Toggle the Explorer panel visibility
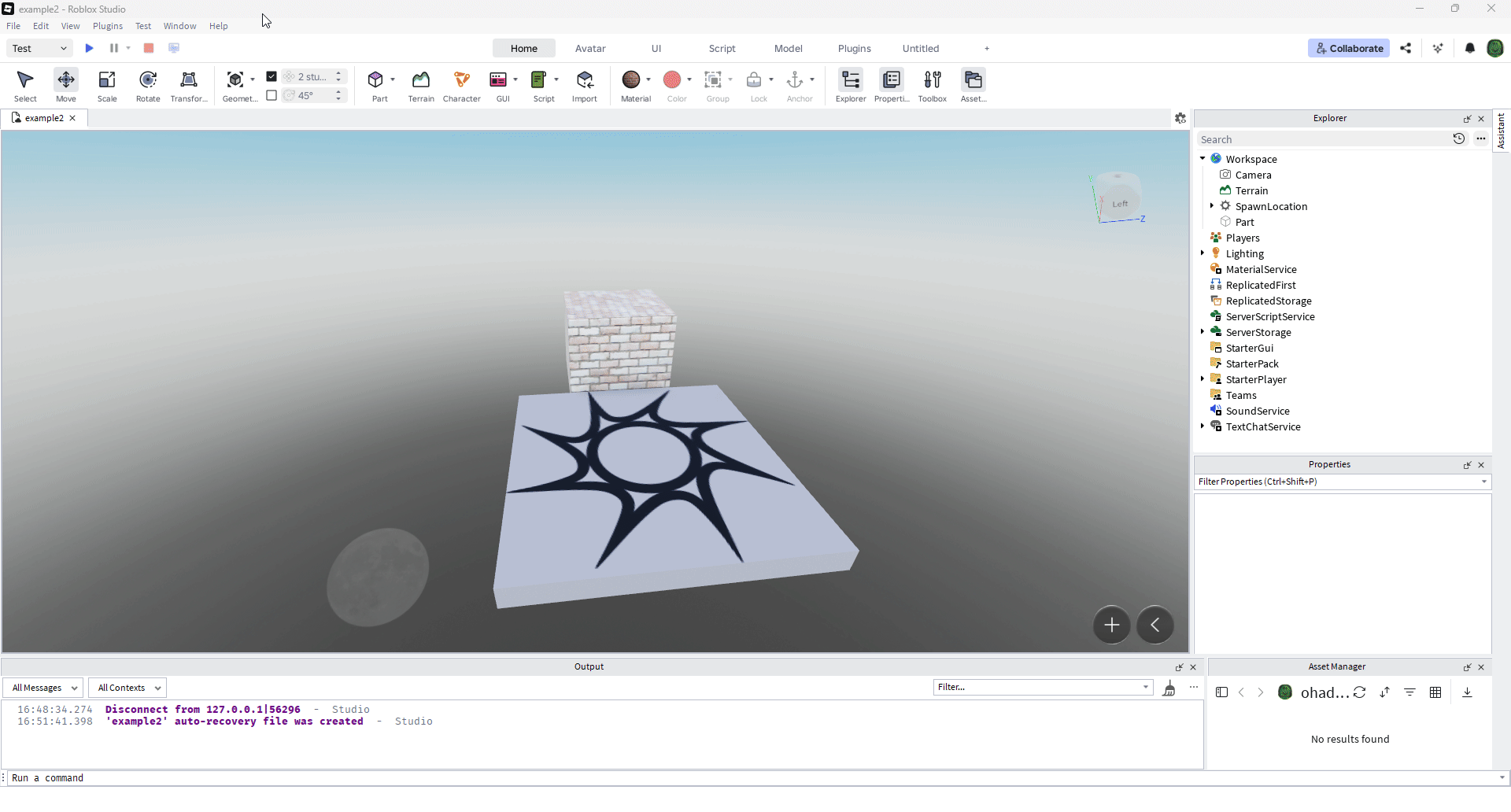The height and width of the screenshot is (812, 1511). 850,85
